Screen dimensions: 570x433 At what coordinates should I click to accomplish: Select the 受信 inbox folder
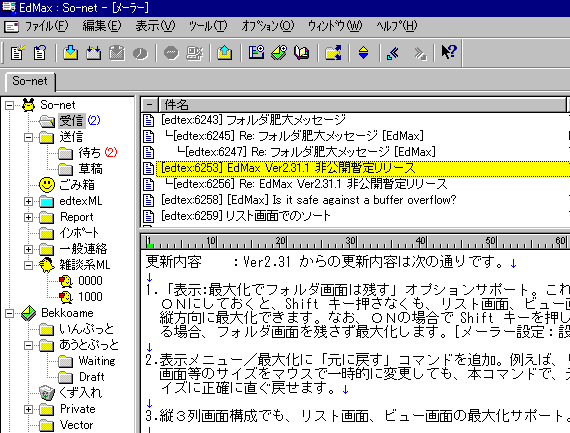(x=72, y=121)
